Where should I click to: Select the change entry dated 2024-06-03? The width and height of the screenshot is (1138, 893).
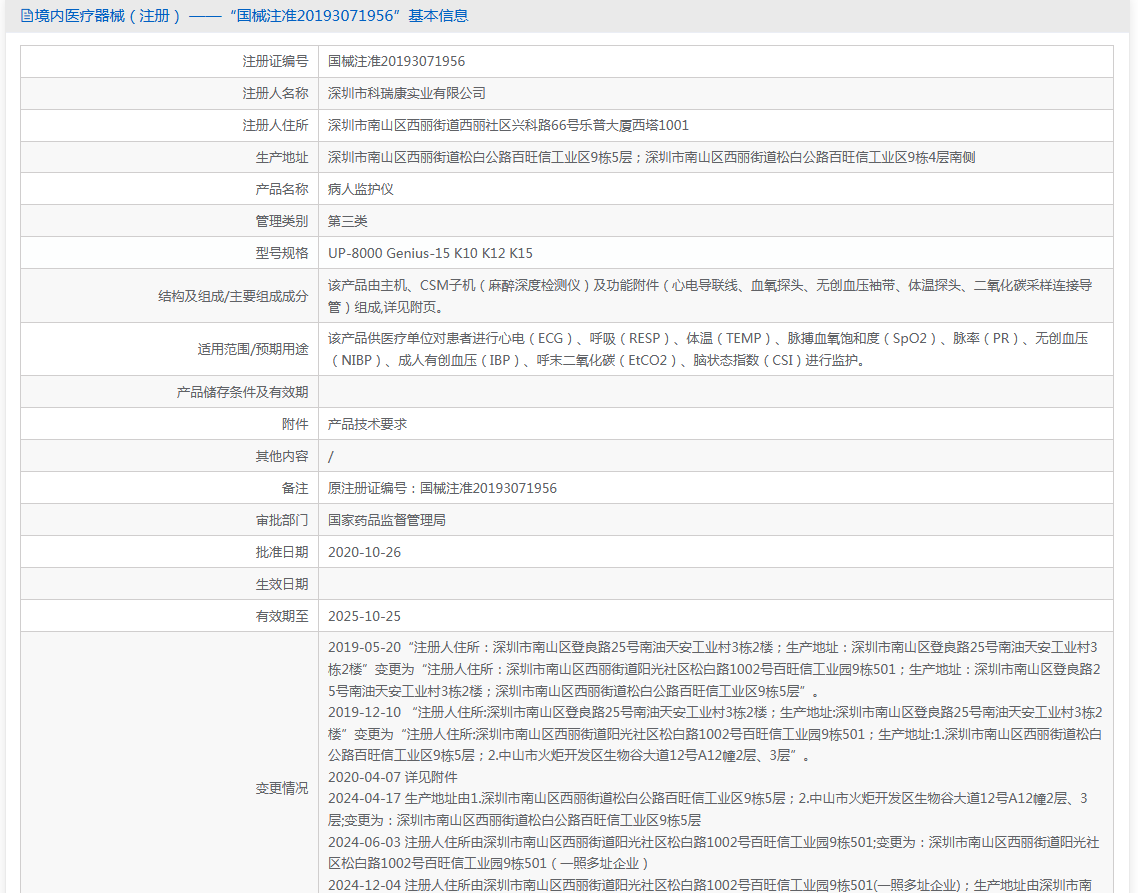pos(713,852)
